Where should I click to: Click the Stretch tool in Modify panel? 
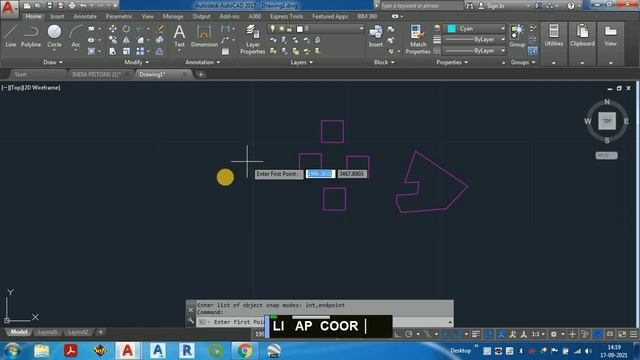click(x=113, y=51)
